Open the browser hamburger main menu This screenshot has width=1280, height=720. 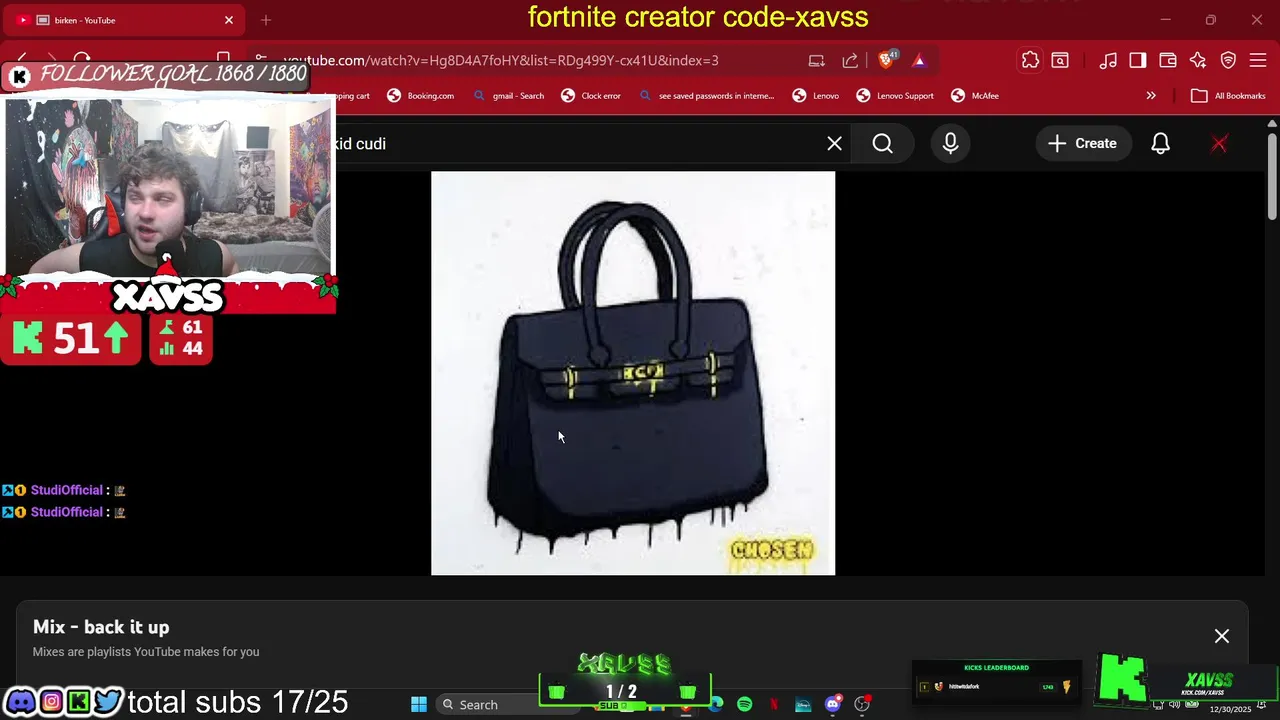tap(1258, 60)
